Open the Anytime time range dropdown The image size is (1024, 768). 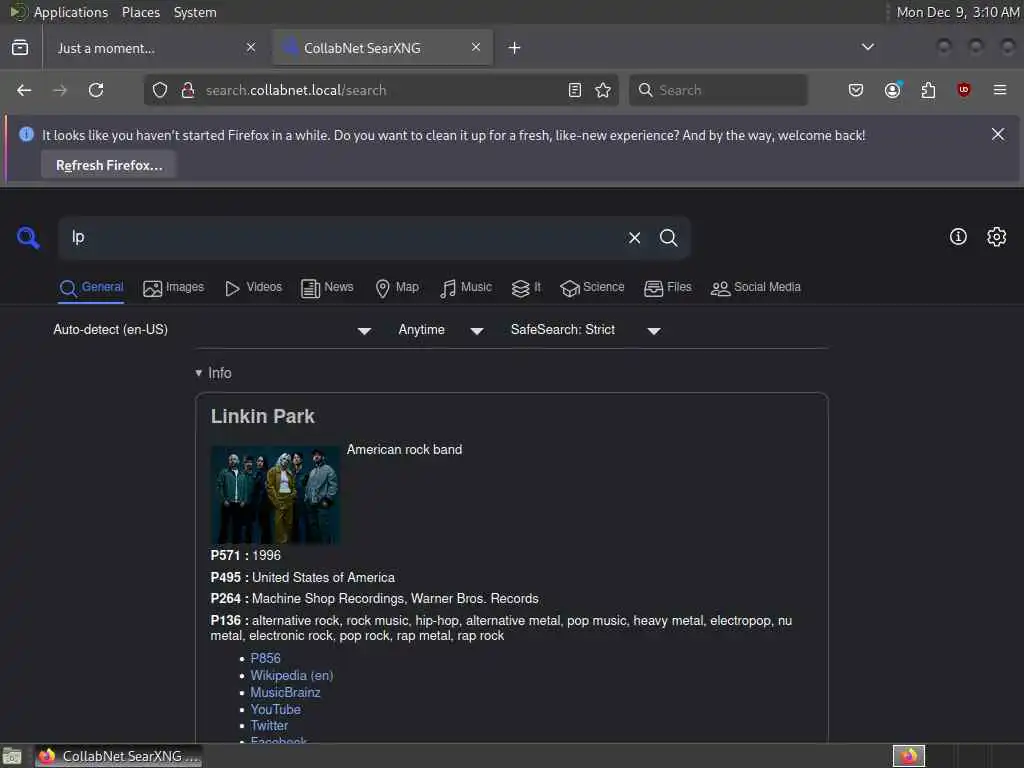pos(441,330)
